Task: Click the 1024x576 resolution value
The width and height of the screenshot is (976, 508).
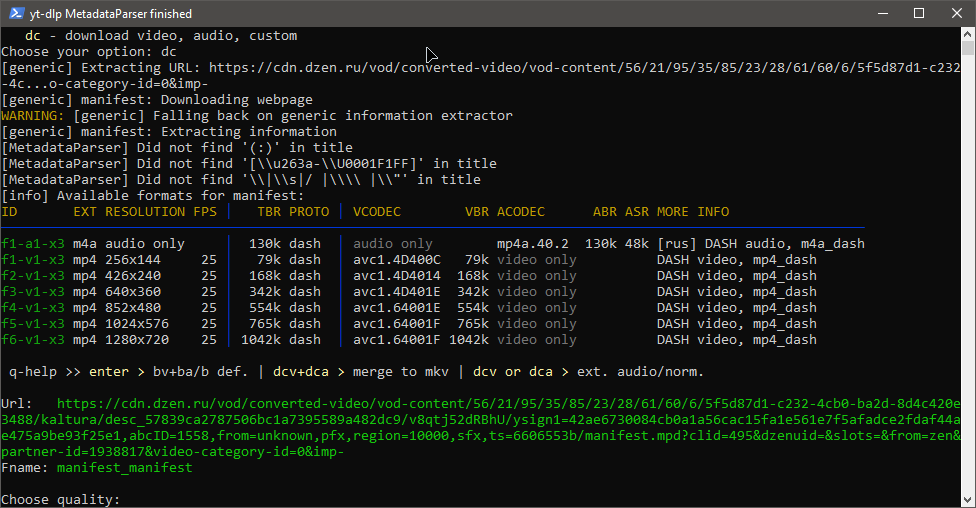Action: 137,324
